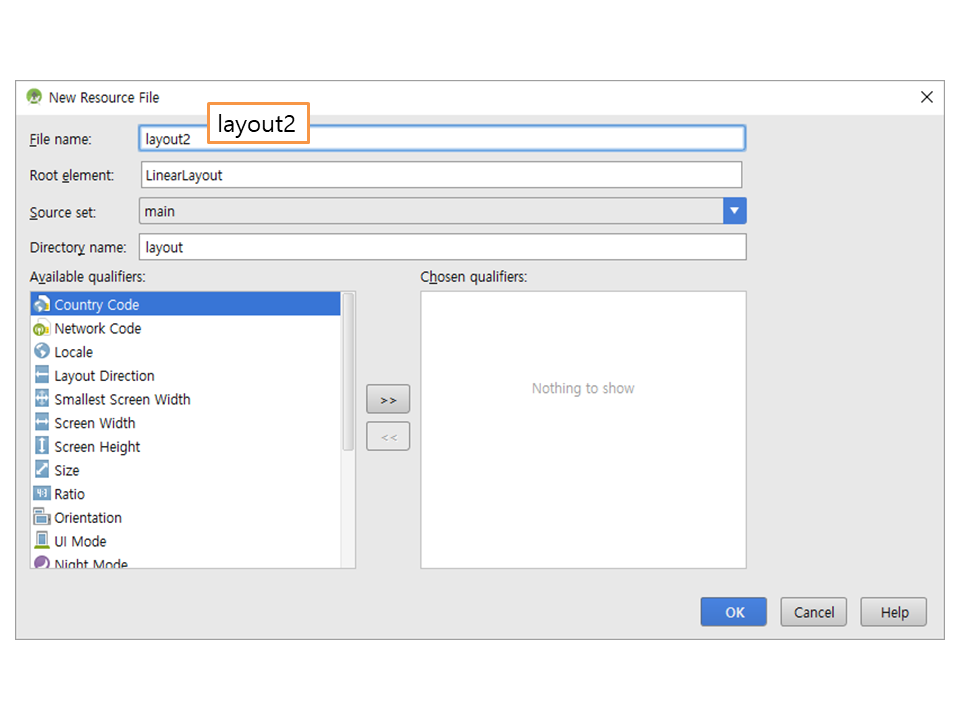Open the Source set dropdown arrow
Screen dimensions: 960x720
[x=735, y=211]
